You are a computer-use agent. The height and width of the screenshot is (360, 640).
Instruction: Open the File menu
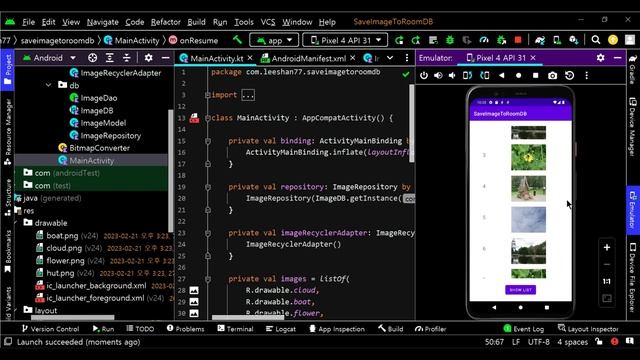[28, 22]
